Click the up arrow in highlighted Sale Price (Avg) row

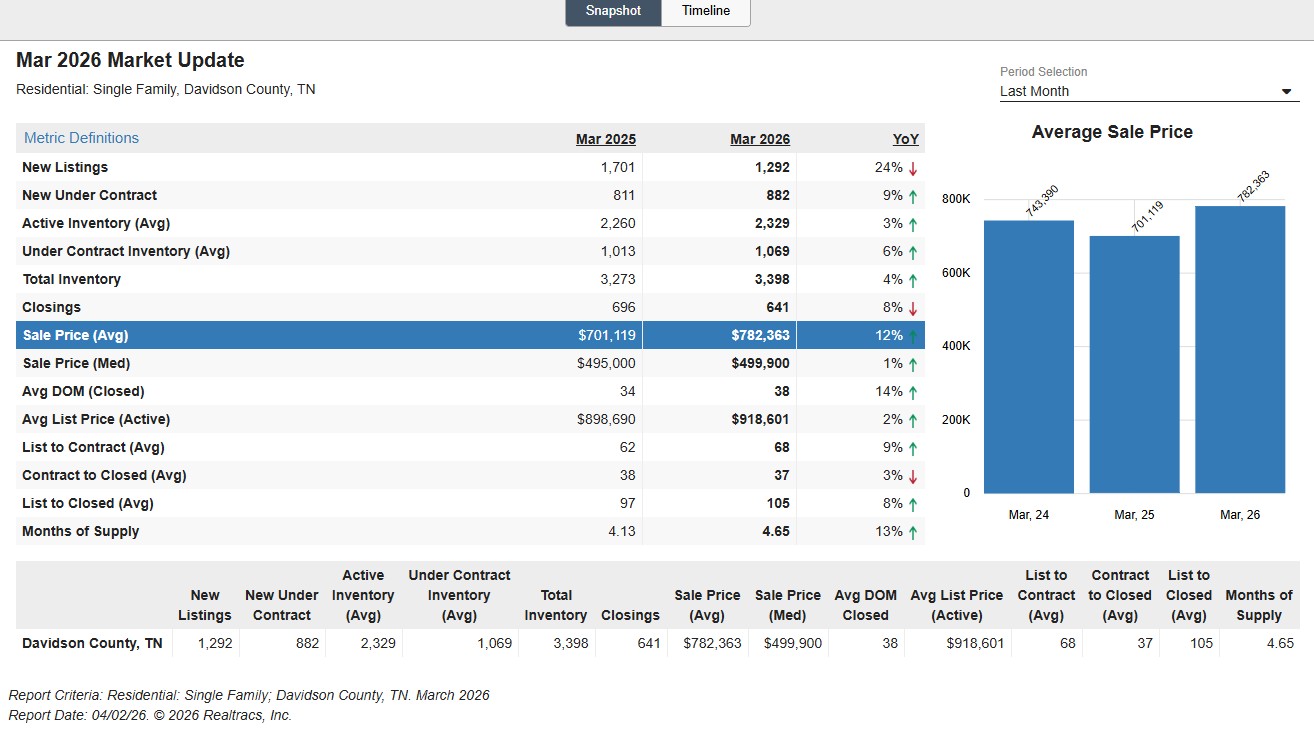point(913,336)
